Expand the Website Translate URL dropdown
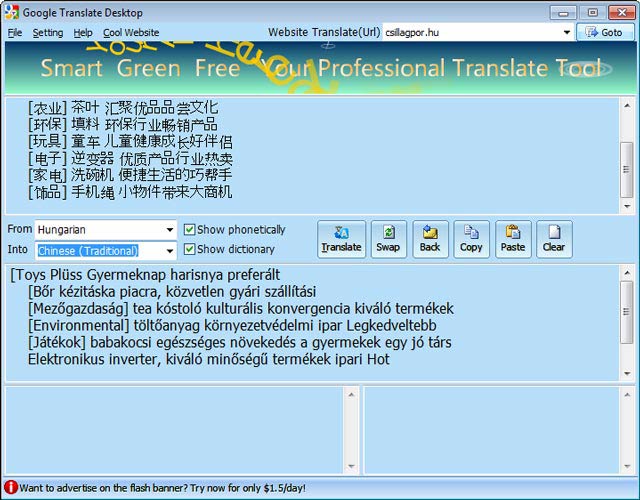 (566, 32)
